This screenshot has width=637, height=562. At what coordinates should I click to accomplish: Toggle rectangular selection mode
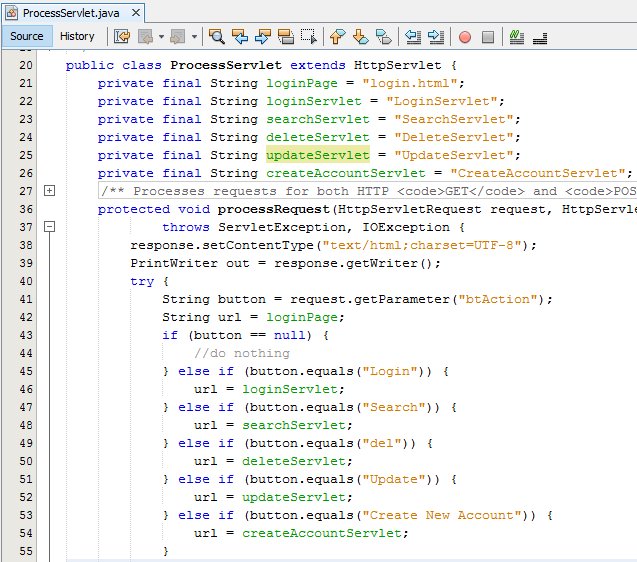[x=309, y=37]
